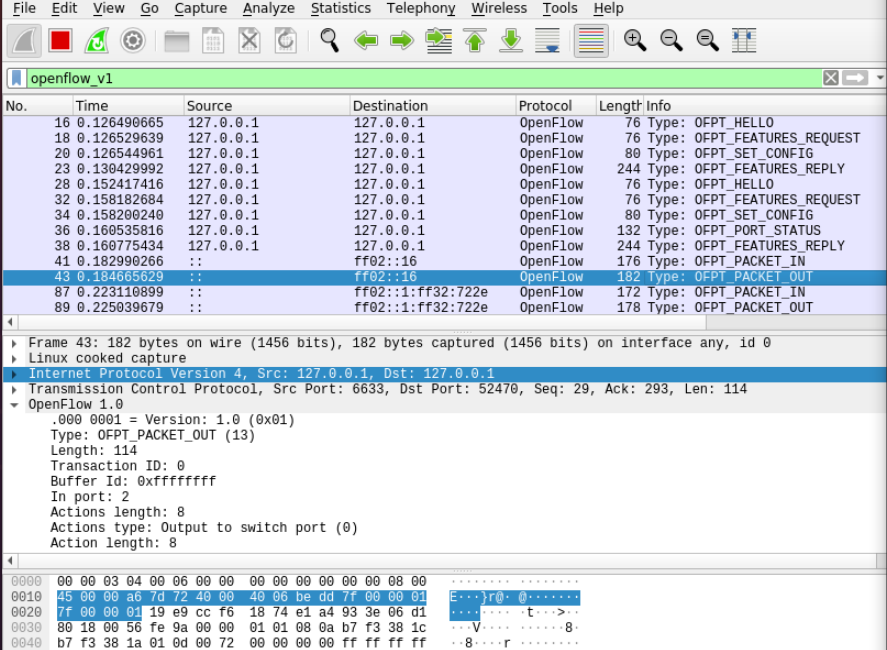Select packet 36 OFPT_PORT_STATUS row
The height and width of the screenshot is (650, 887).
pyautogui.click(x=444, y=231)
